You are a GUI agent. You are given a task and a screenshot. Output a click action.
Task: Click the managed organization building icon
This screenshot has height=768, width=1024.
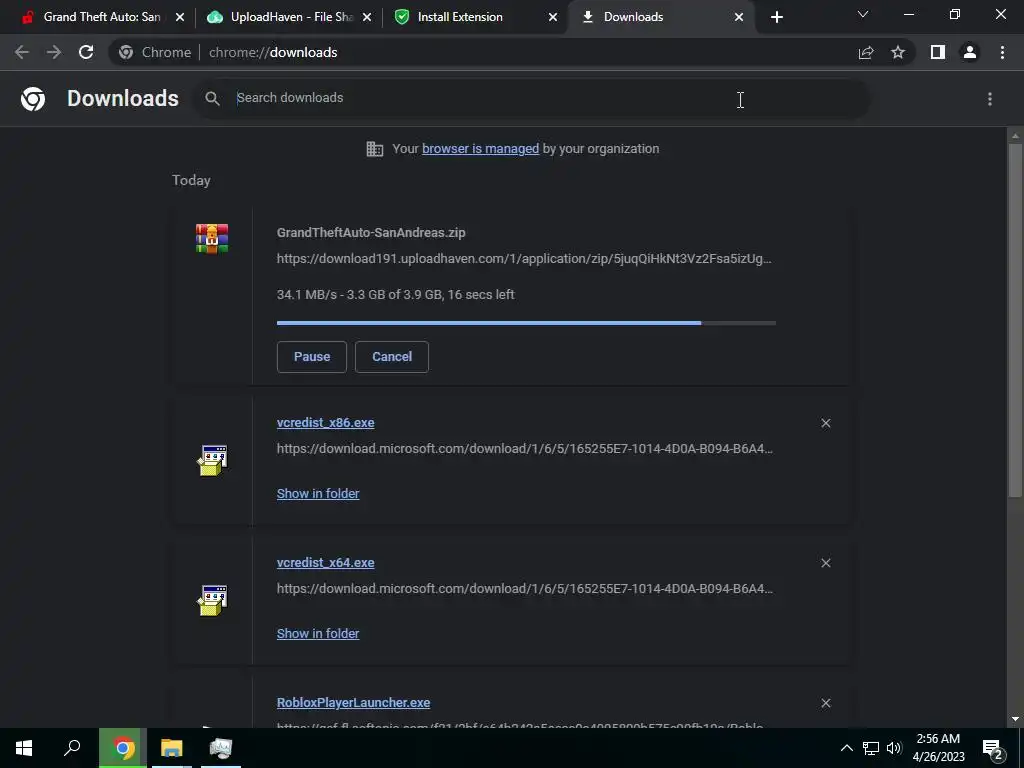[x=375, y=149]
